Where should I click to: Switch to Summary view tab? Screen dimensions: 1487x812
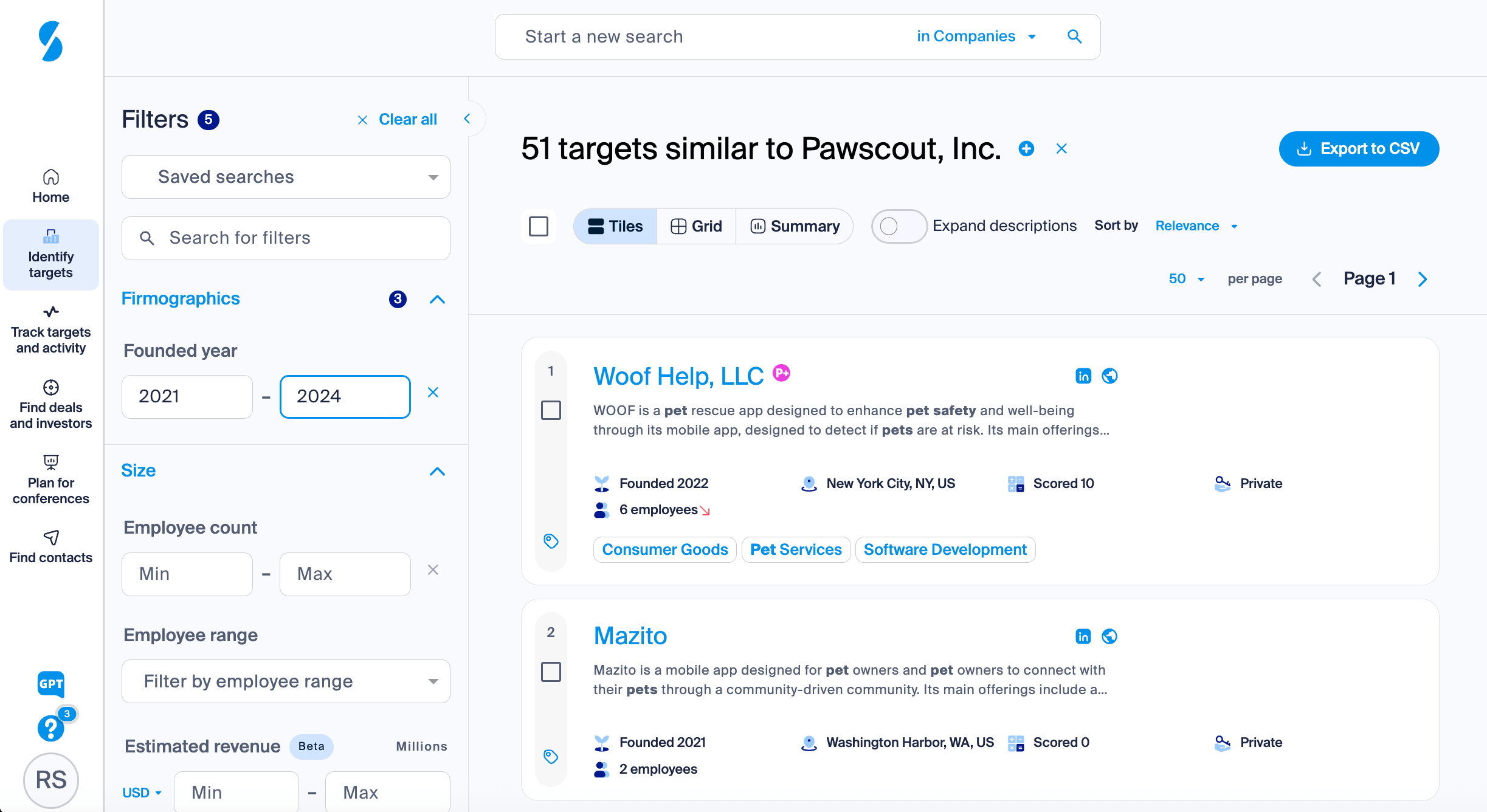click(x=795, y=226)
